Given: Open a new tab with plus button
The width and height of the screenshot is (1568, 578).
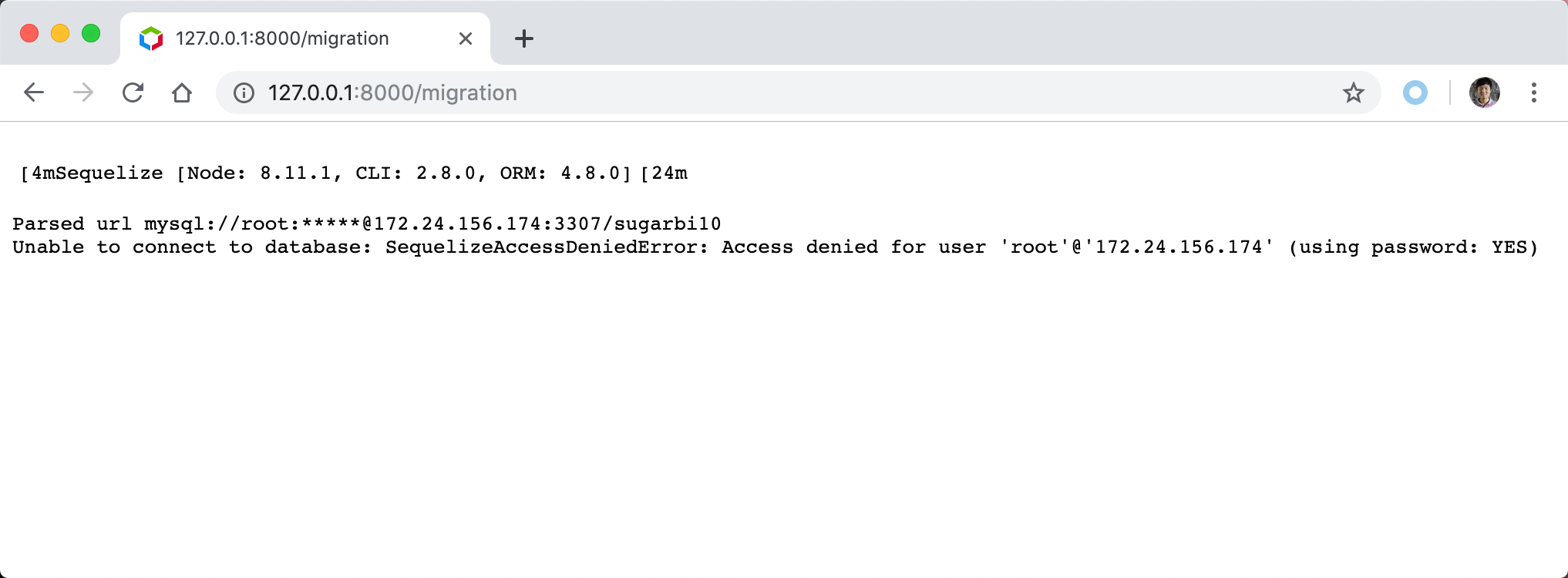Looking at the screenshot, I should 524,39.
